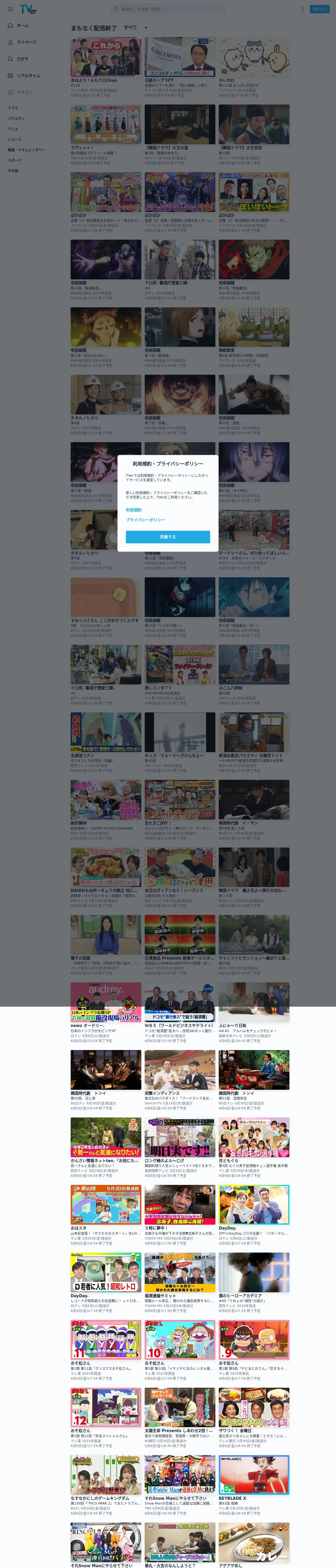Open かんさい情報ネットten. thumbnail
This screenshot has width=336, height=1568.
point(106,1137)
